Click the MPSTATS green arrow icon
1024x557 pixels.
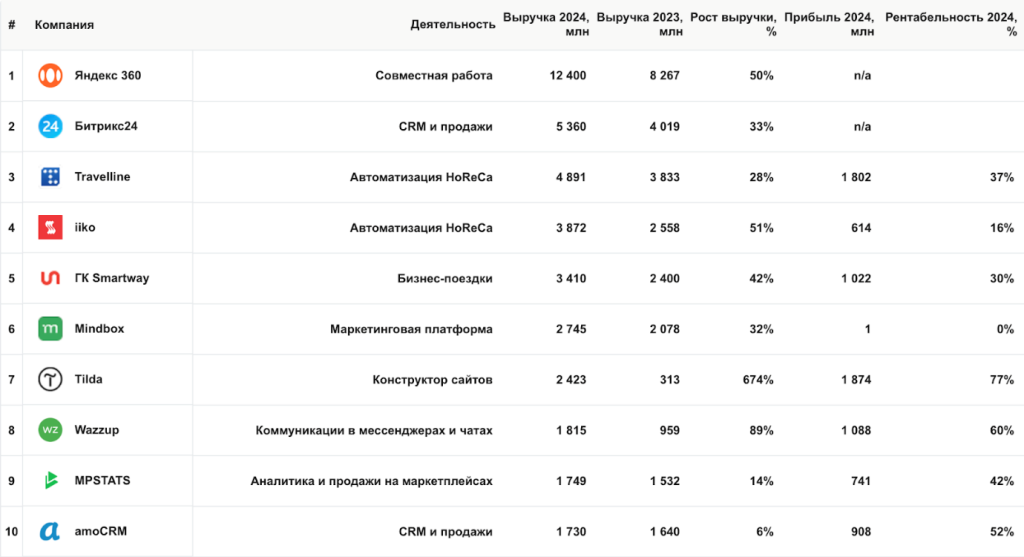click(x=50, y=481)
